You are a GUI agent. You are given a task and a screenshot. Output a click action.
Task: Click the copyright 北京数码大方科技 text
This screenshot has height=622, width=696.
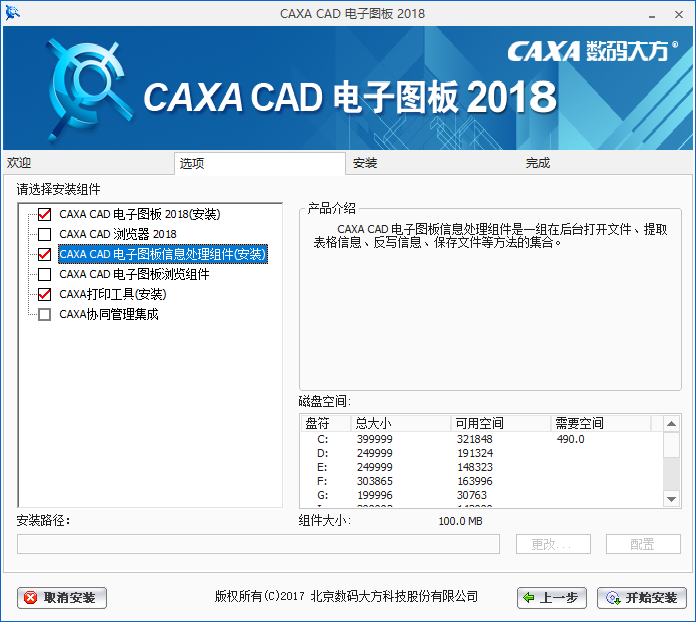tap(346, 596)
